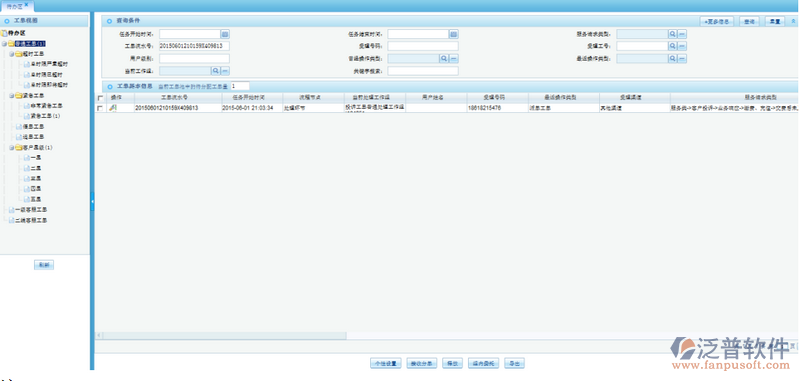Click the operation icon in the work order row
The height and width of the screenshot is (381, 800).
(x=113, y=108)
